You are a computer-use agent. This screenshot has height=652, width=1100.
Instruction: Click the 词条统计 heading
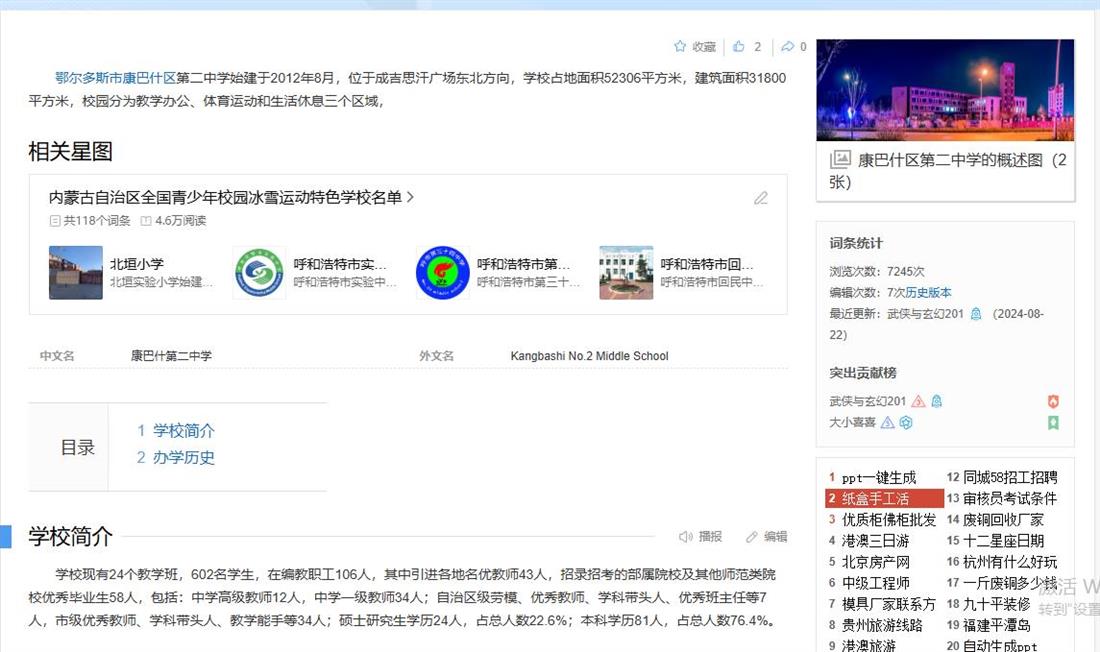(x=856, y=244)
